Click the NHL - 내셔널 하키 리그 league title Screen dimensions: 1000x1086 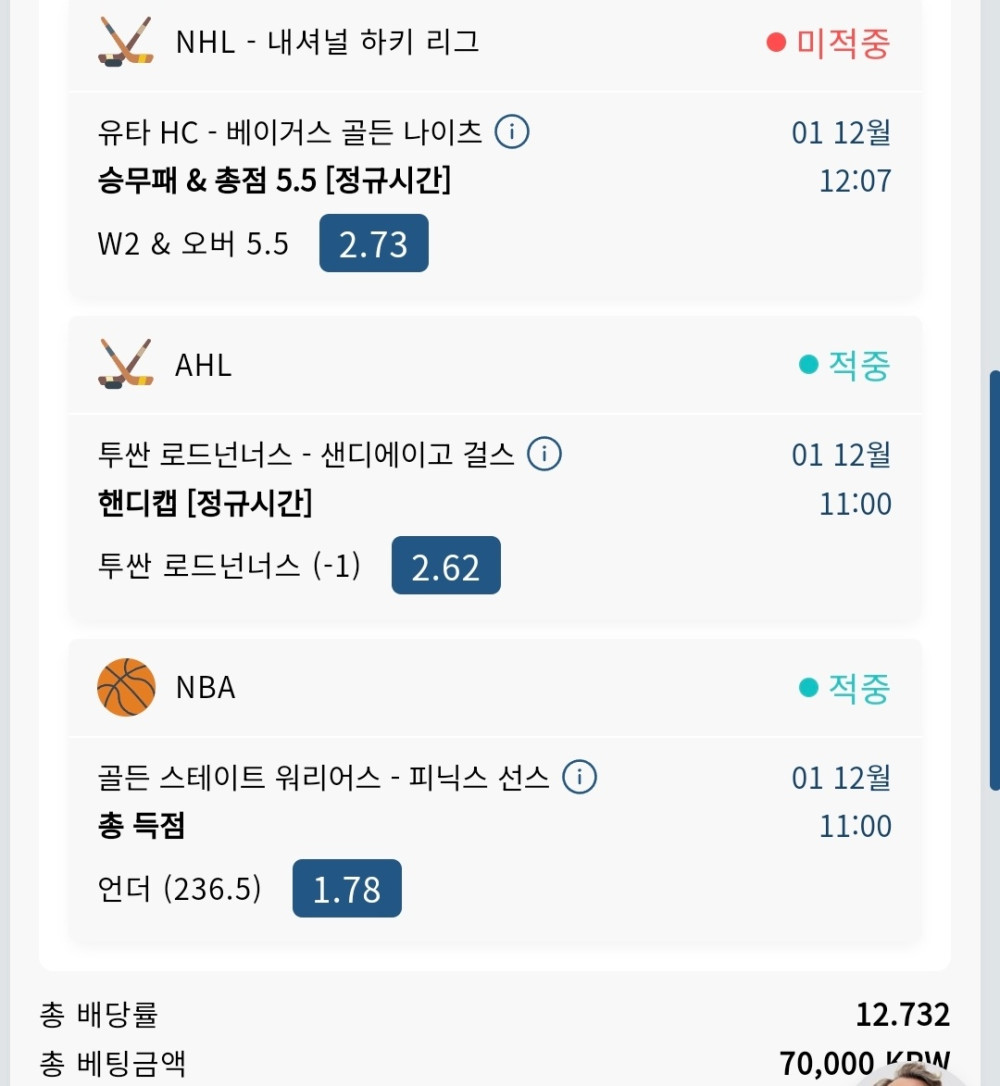point(327,42)
